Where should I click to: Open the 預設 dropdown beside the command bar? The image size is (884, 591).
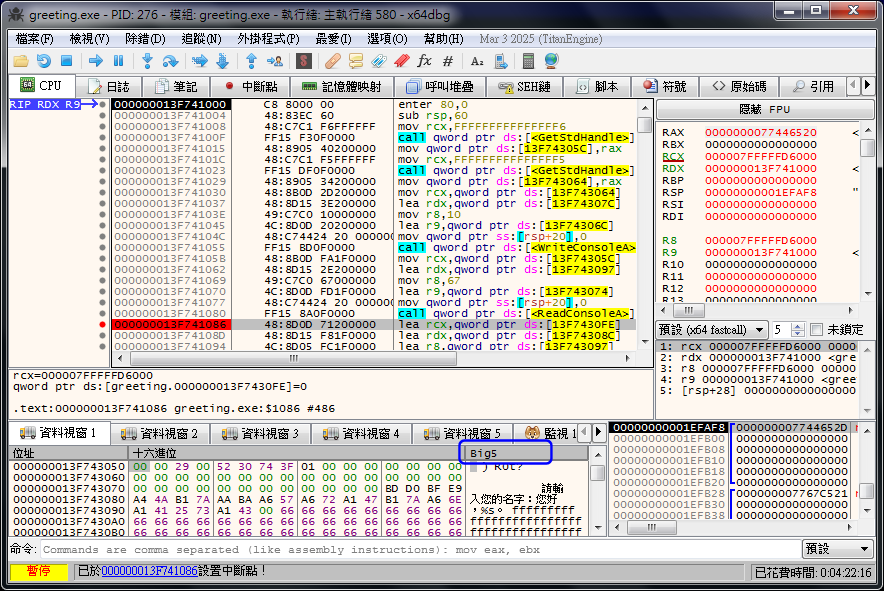(838, 549)
